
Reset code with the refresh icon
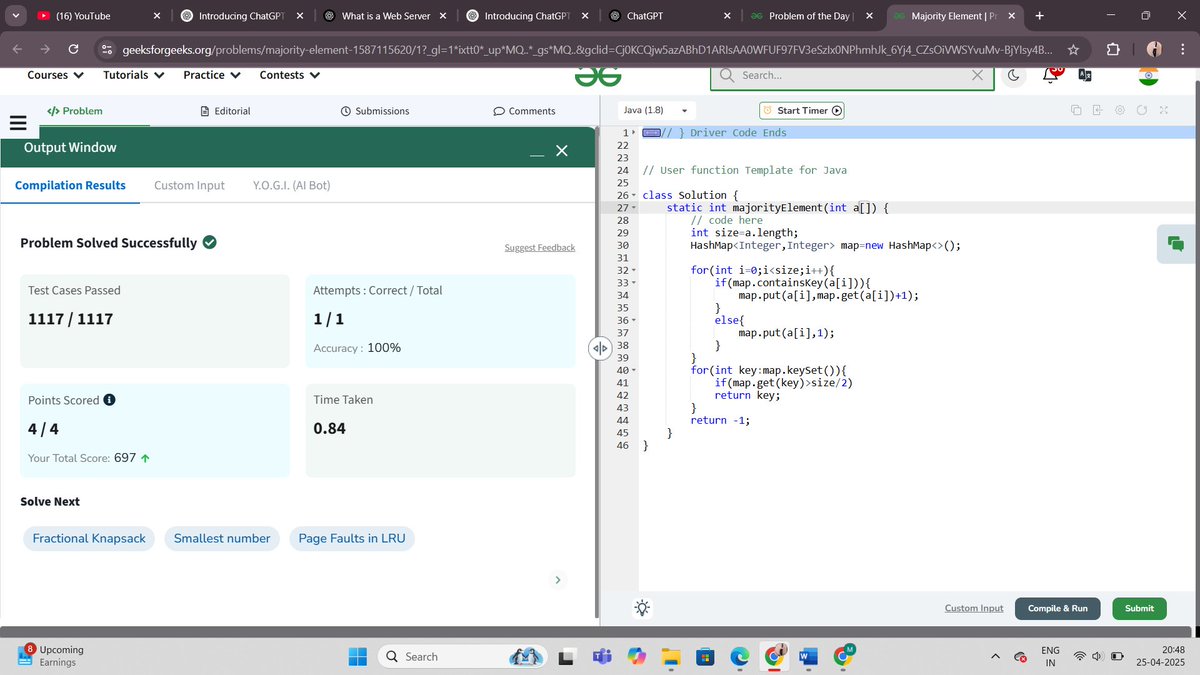coord(1141,110)
